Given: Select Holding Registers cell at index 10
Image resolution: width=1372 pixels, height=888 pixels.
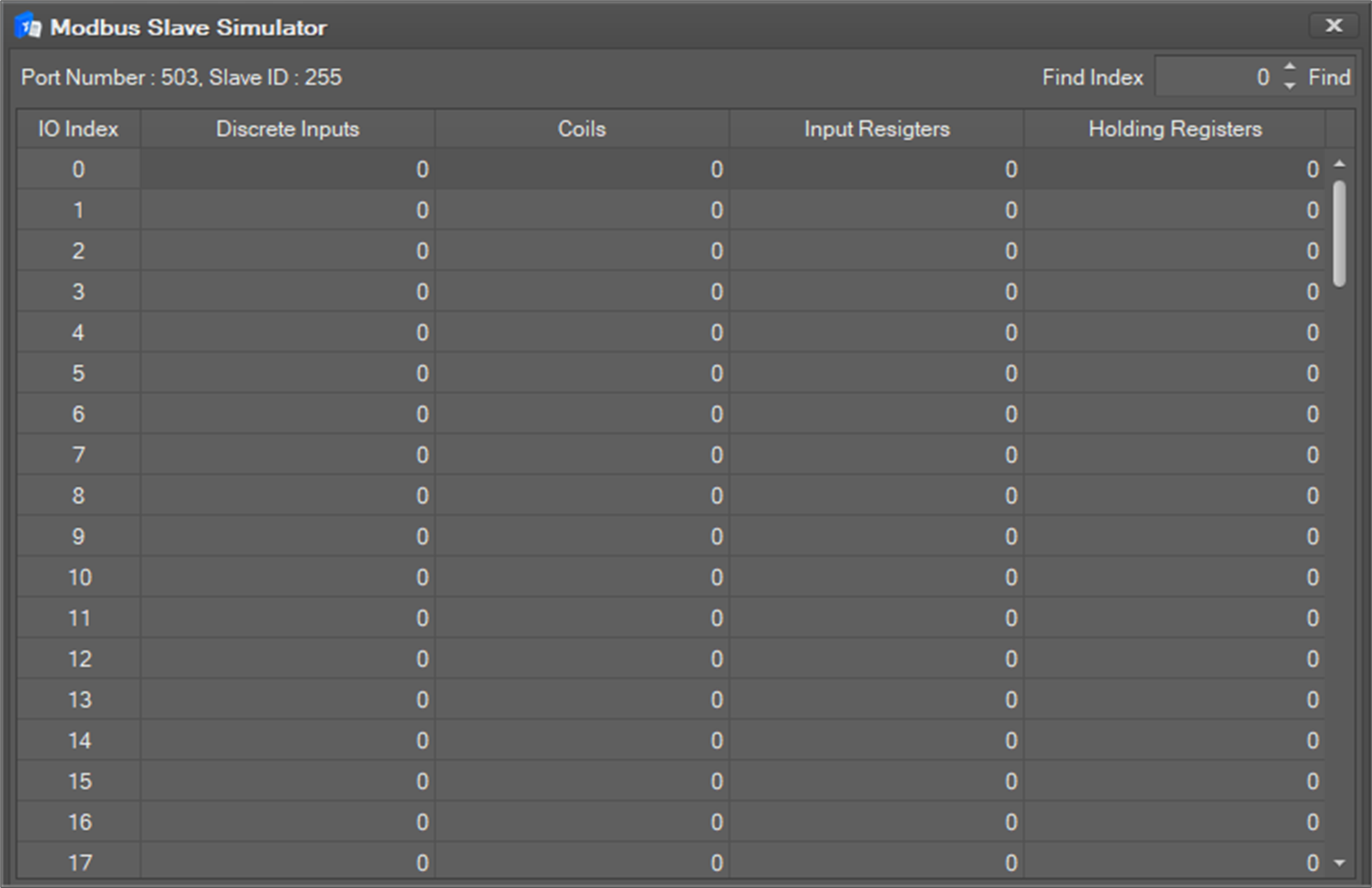Looking at the screenshot, I should [1174, 578].
